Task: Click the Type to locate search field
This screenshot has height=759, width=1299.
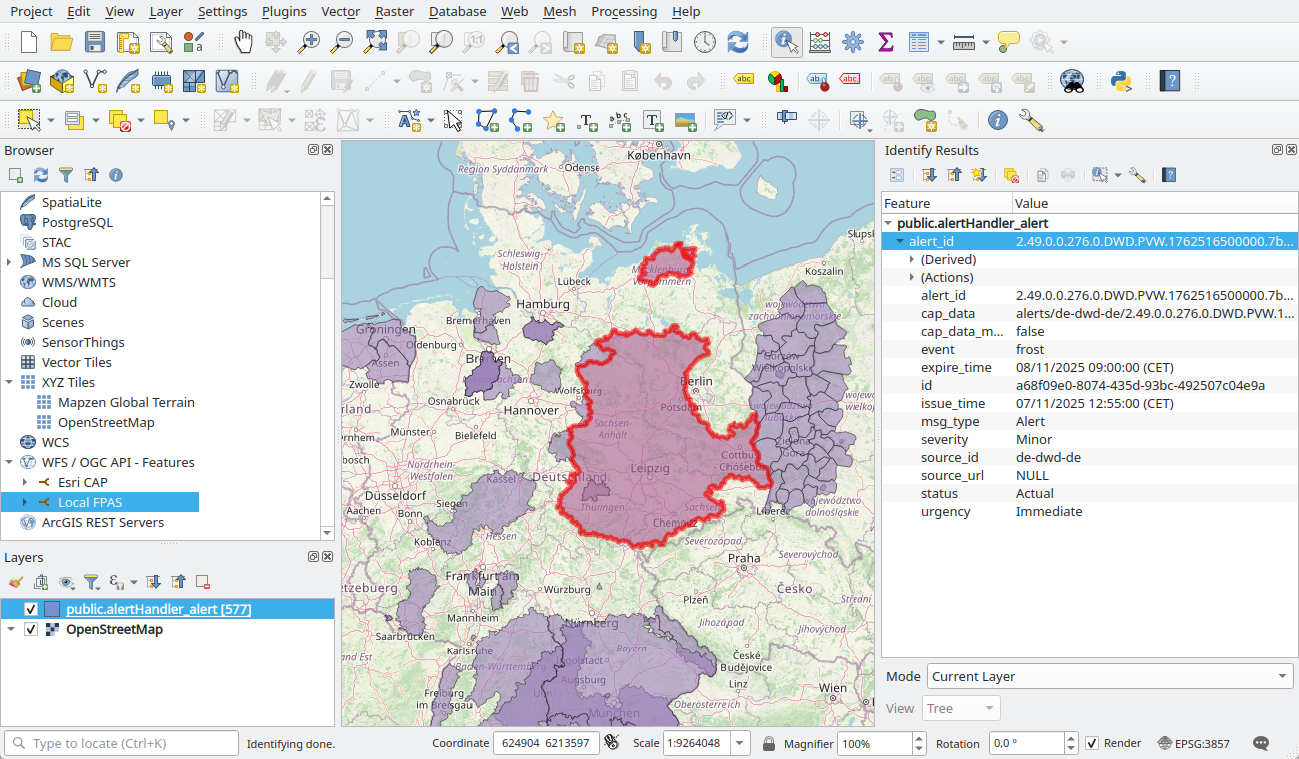Action: tap(120, 743)
